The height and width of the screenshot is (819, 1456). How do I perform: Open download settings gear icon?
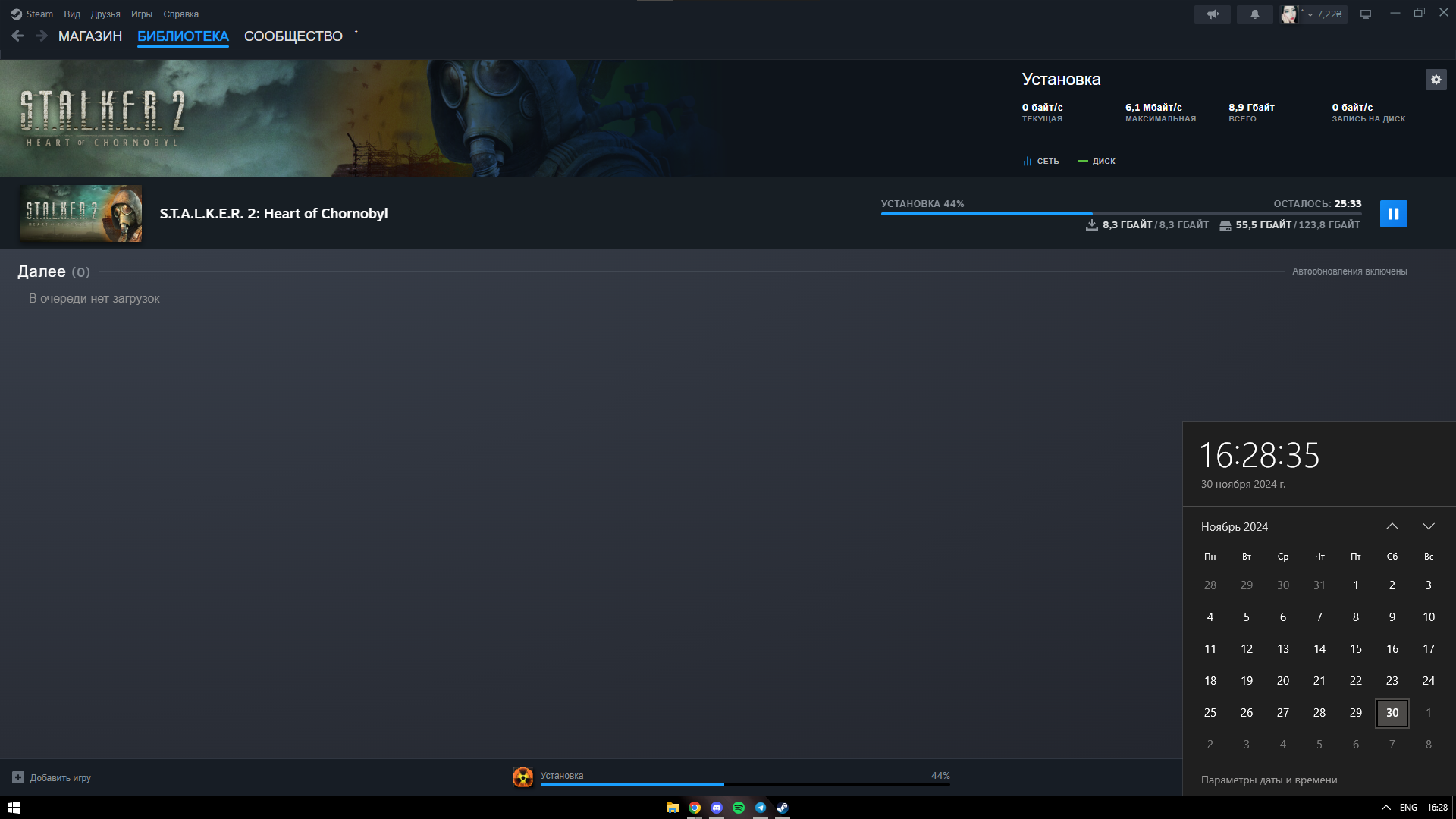point(1436,80)
